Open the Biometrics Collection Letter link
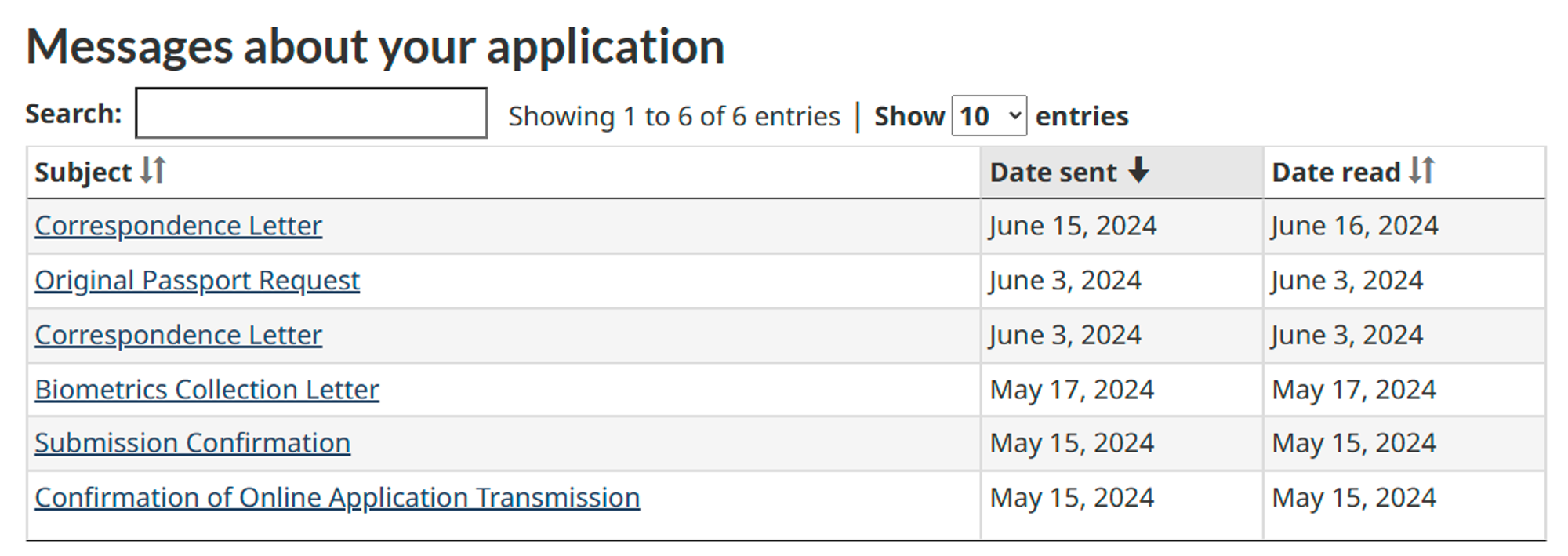The height and width of the screenshot is (556, 1568). pyautogui.click(x=207, y=390)
